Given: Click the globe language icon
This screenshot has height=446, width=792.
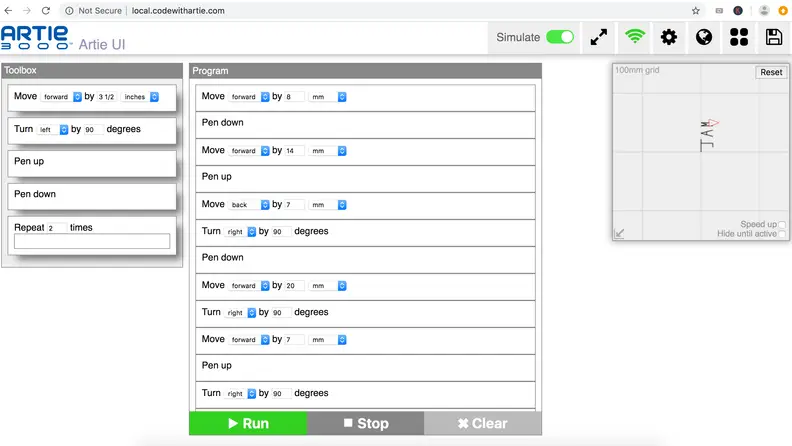Looking at the screenshot, I should (x=704, y=37).
